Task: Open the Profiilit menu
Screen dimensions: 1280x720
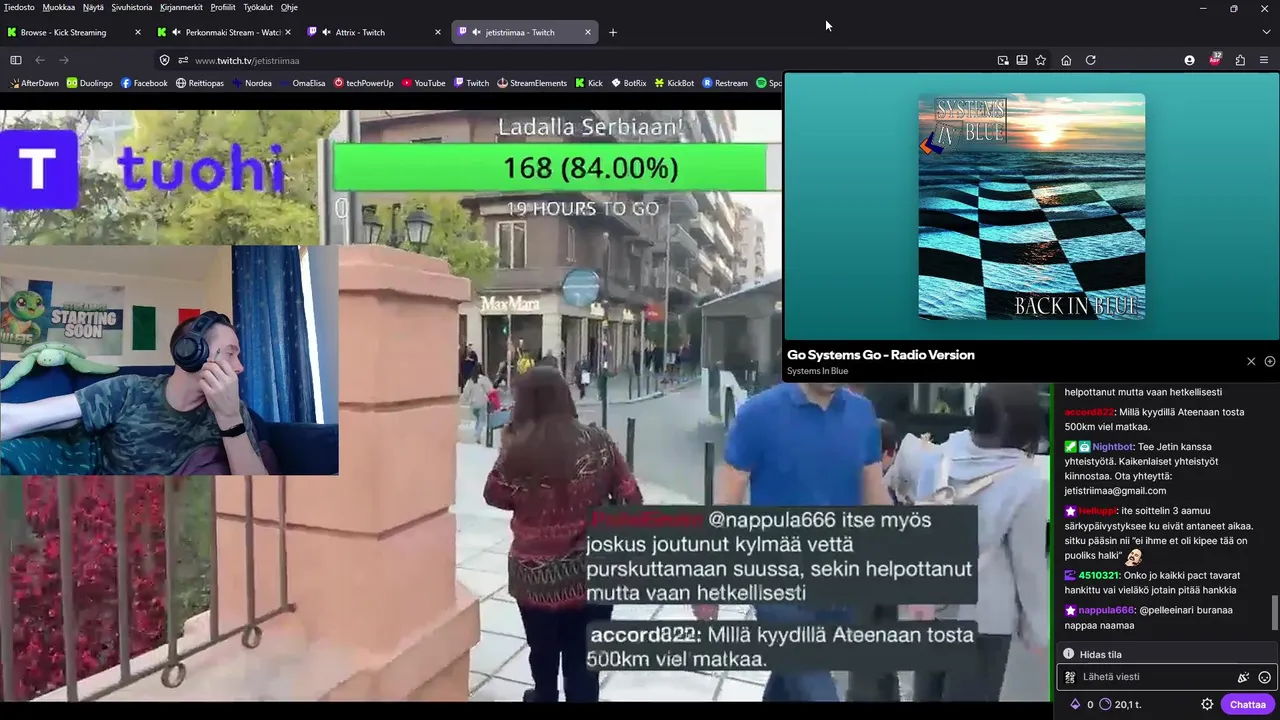Action: (x=223, y=7)
